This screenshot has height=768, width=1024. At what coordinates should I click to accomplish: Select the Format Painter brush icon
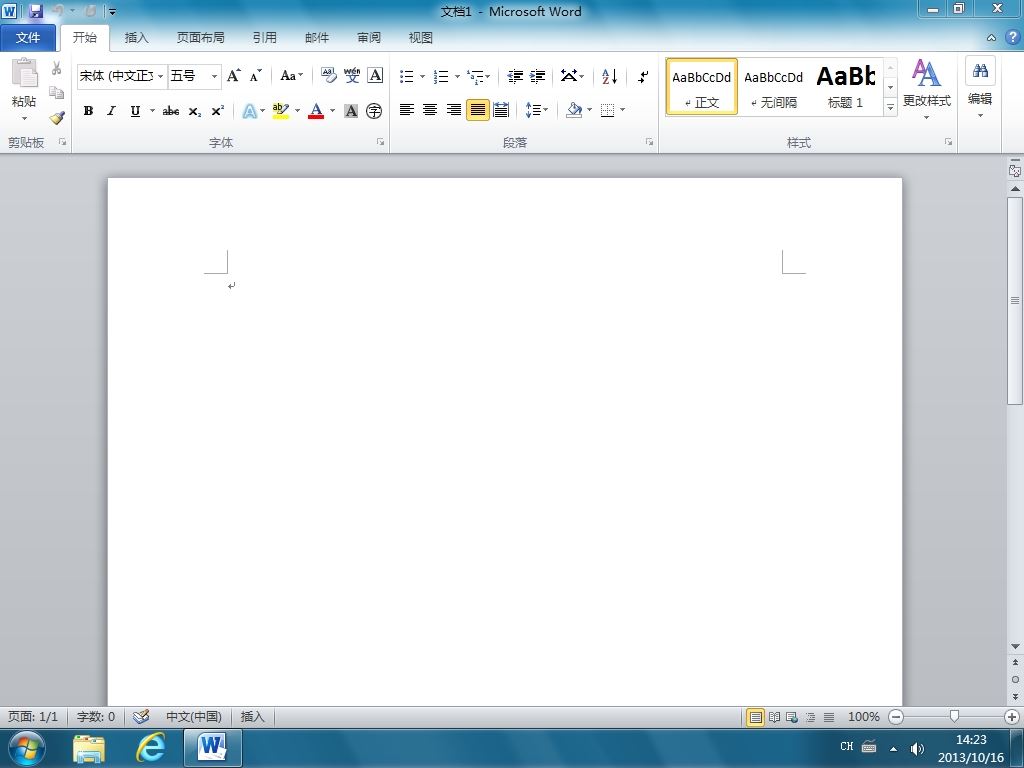pyautogui.click(x=57, y=118)
